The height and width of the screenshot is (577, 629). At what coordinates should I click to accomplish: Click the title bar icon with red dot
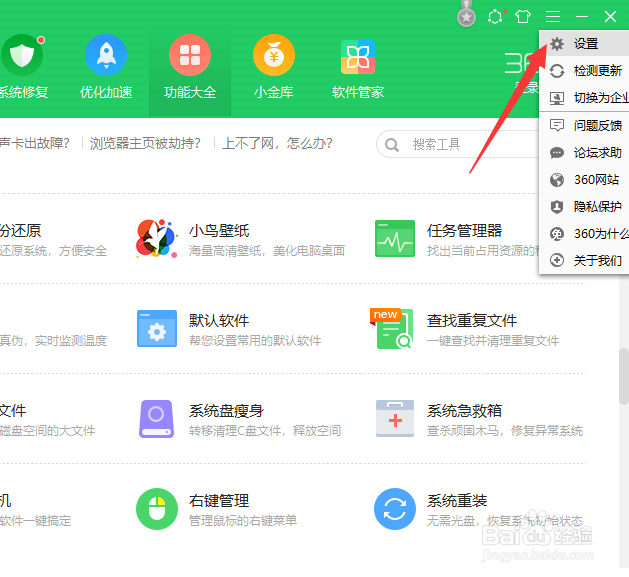pos(496,16)
